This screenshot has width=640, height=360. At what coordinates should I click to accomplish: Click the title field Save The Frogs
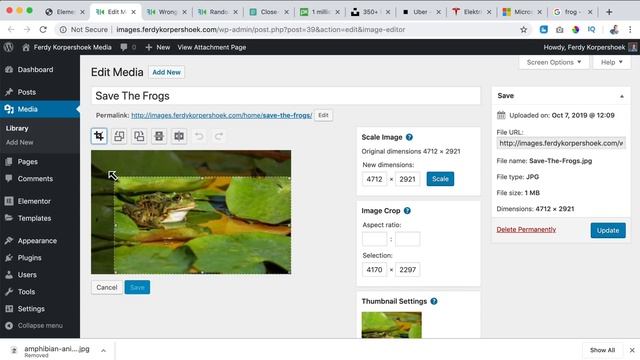coord(286,96)
